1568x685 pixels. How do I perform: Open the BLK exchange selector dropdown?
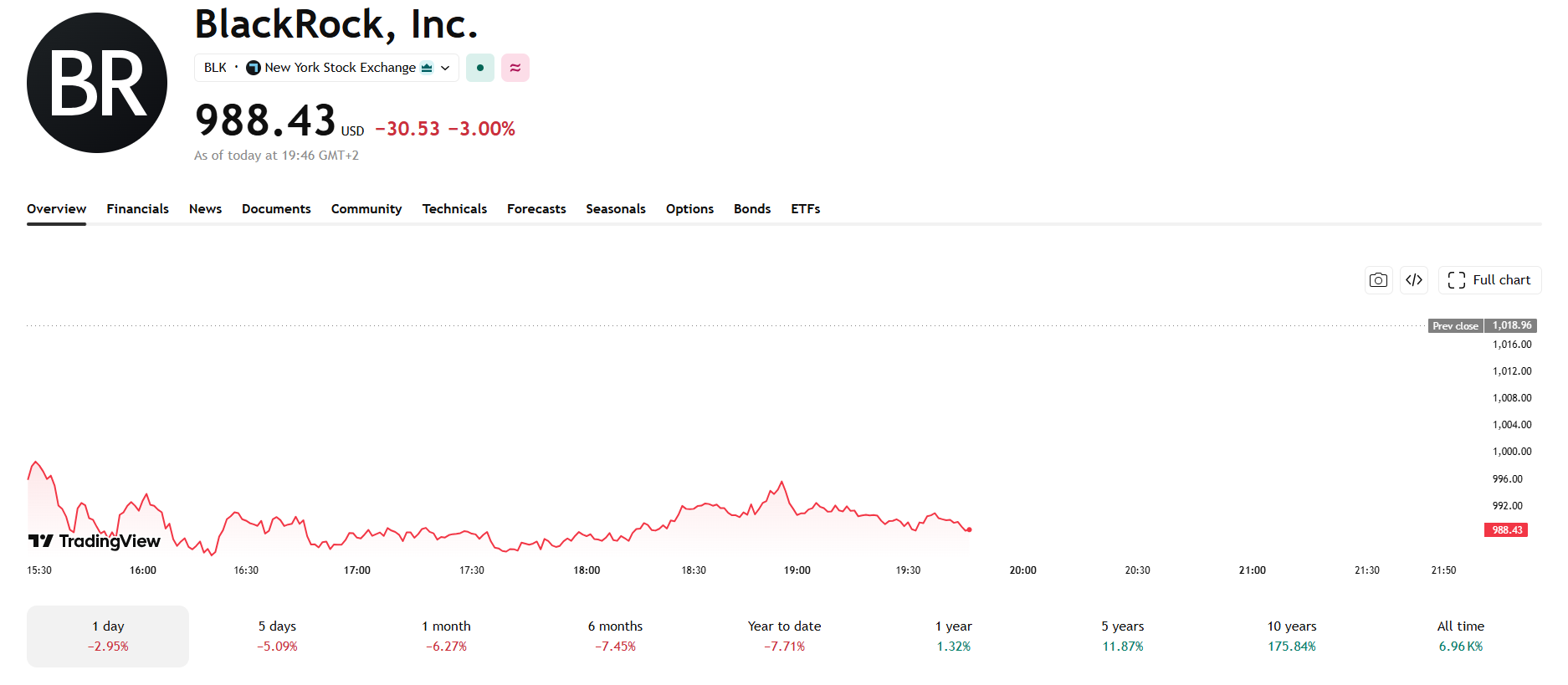point(326,68)
